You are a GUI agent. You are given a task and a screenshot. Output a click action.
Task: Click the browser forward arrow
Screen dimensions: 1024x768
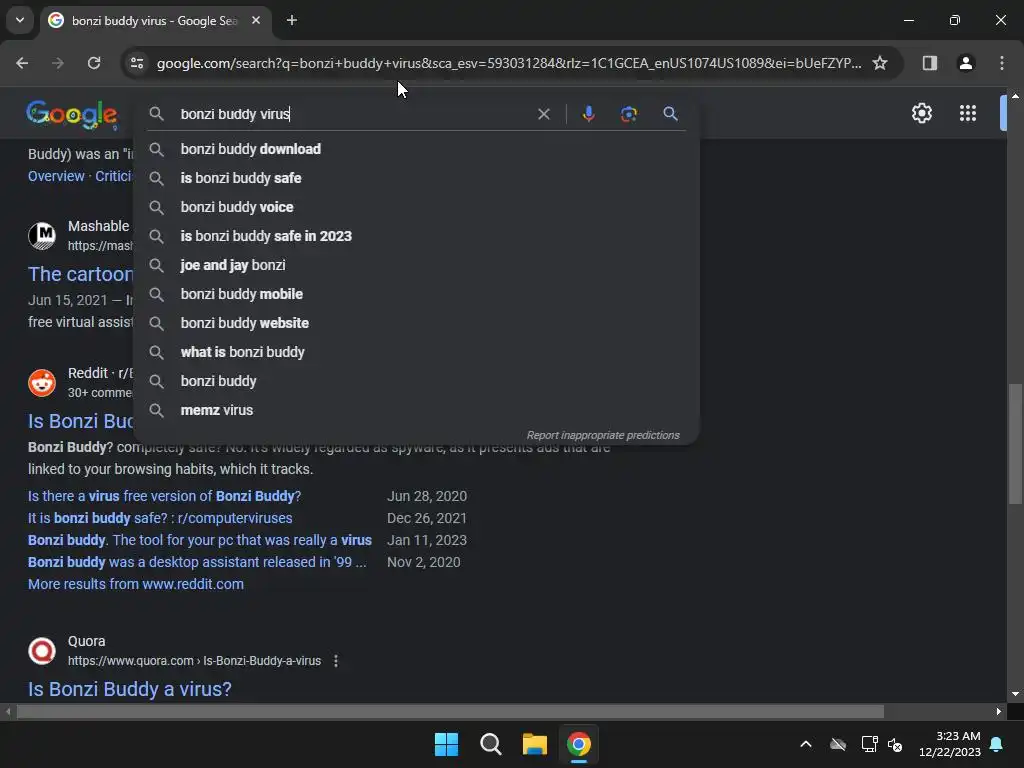57,63
